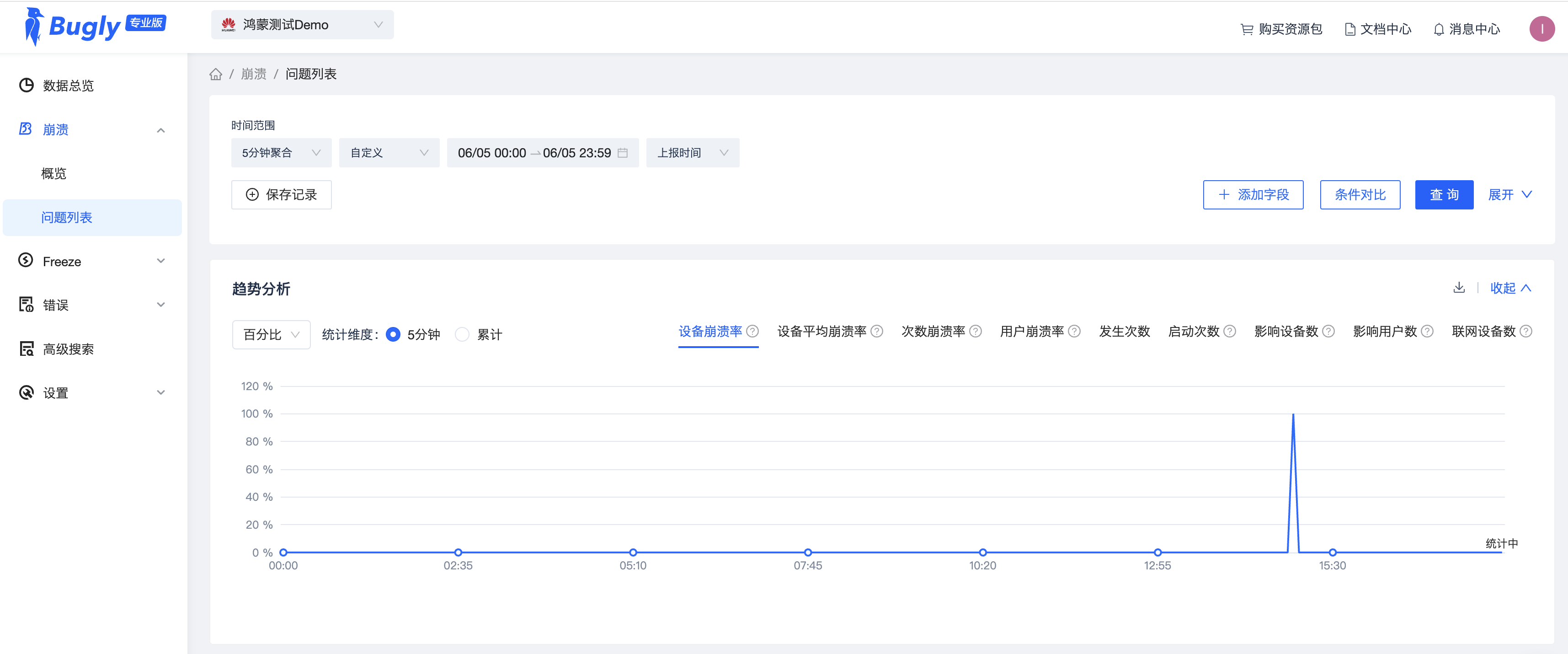Collapse the 崩溃 sidebar section

(x=161, y=130)
